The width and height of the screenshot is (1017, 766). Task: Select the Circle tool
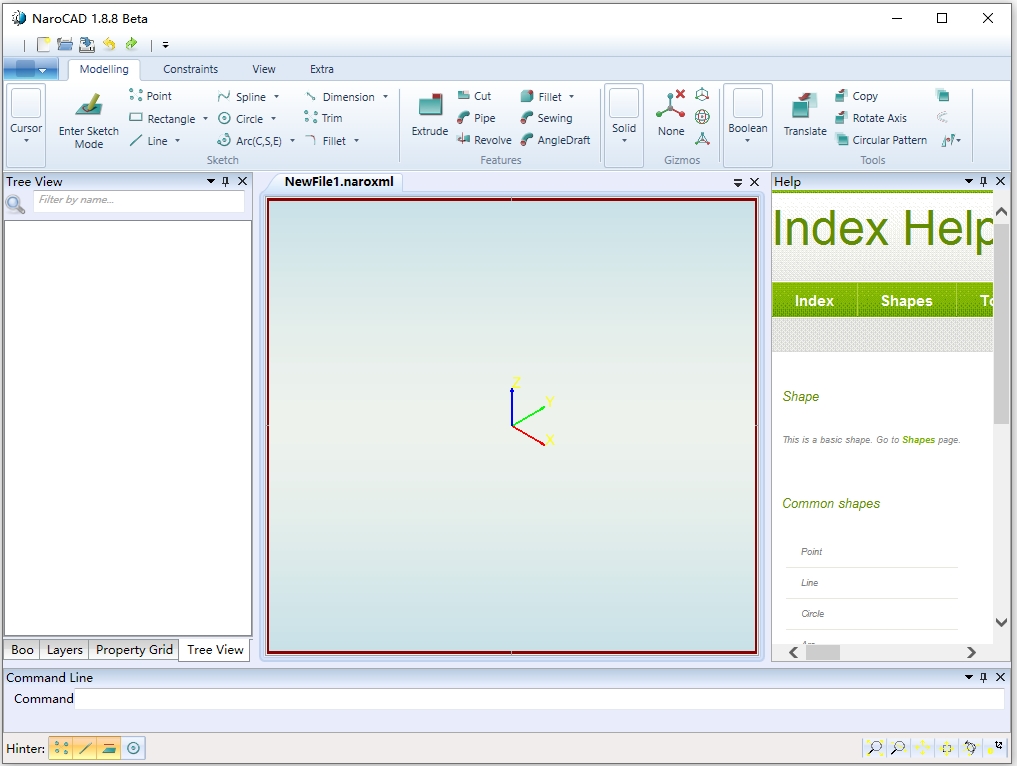click(x=241, y=119)
